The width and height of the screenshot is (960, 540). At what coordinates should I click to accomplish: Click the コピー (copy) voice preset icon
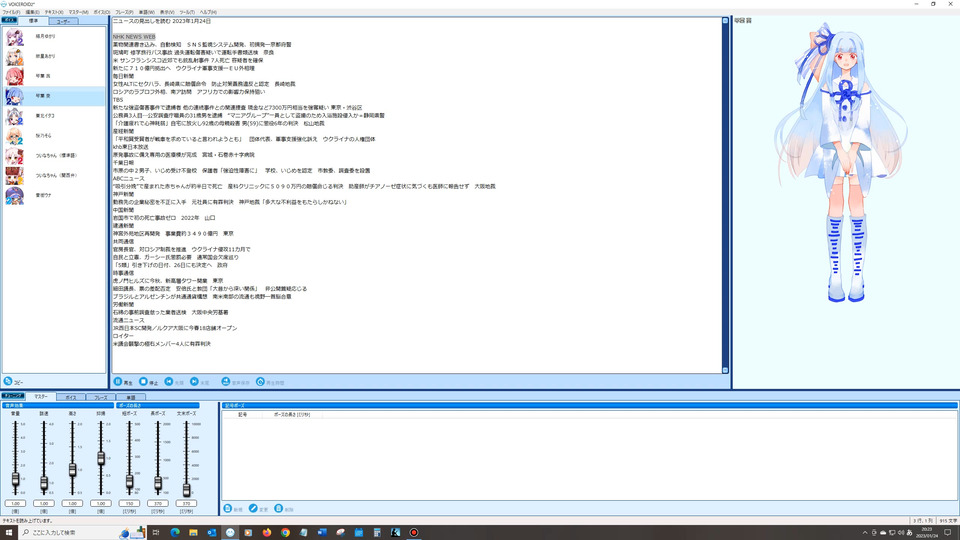(x=8, y=381)
